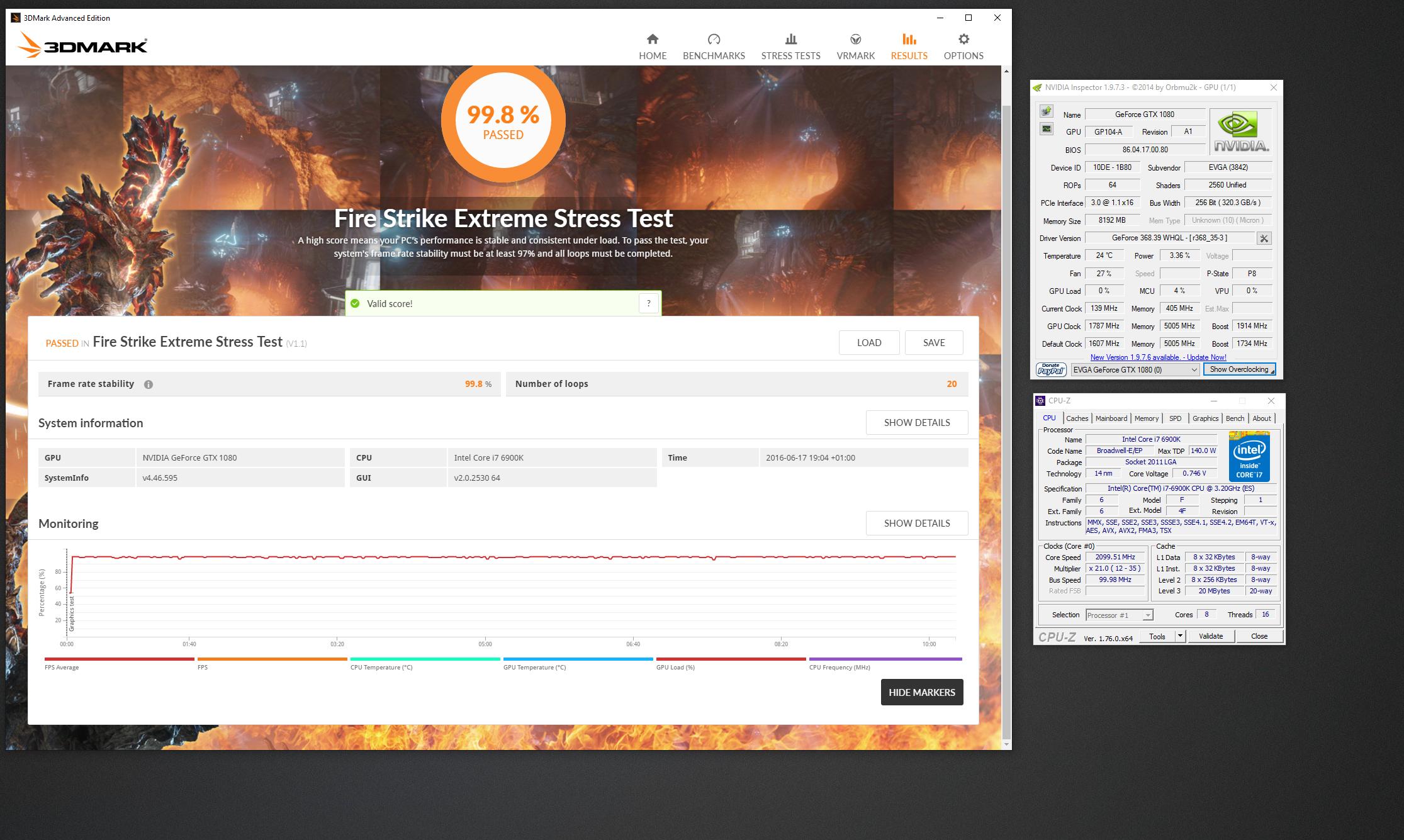Switch to CPU-Z Graphics tab
Screen dimensions: 1404x840
(1205, 418)
